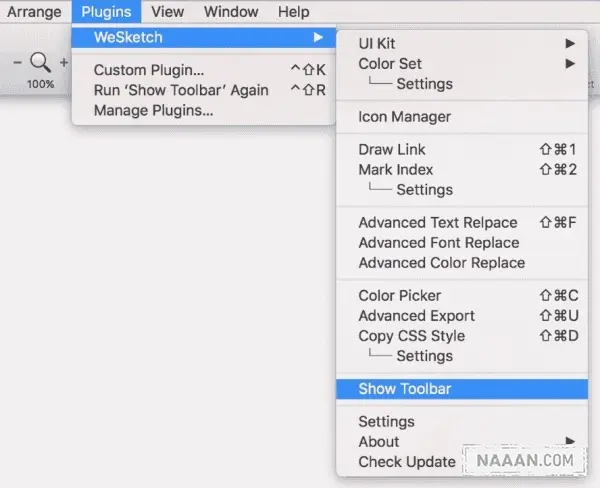Open the View menu
The height and width of the screenshot is (488, 600).
(x=167, y=12)
